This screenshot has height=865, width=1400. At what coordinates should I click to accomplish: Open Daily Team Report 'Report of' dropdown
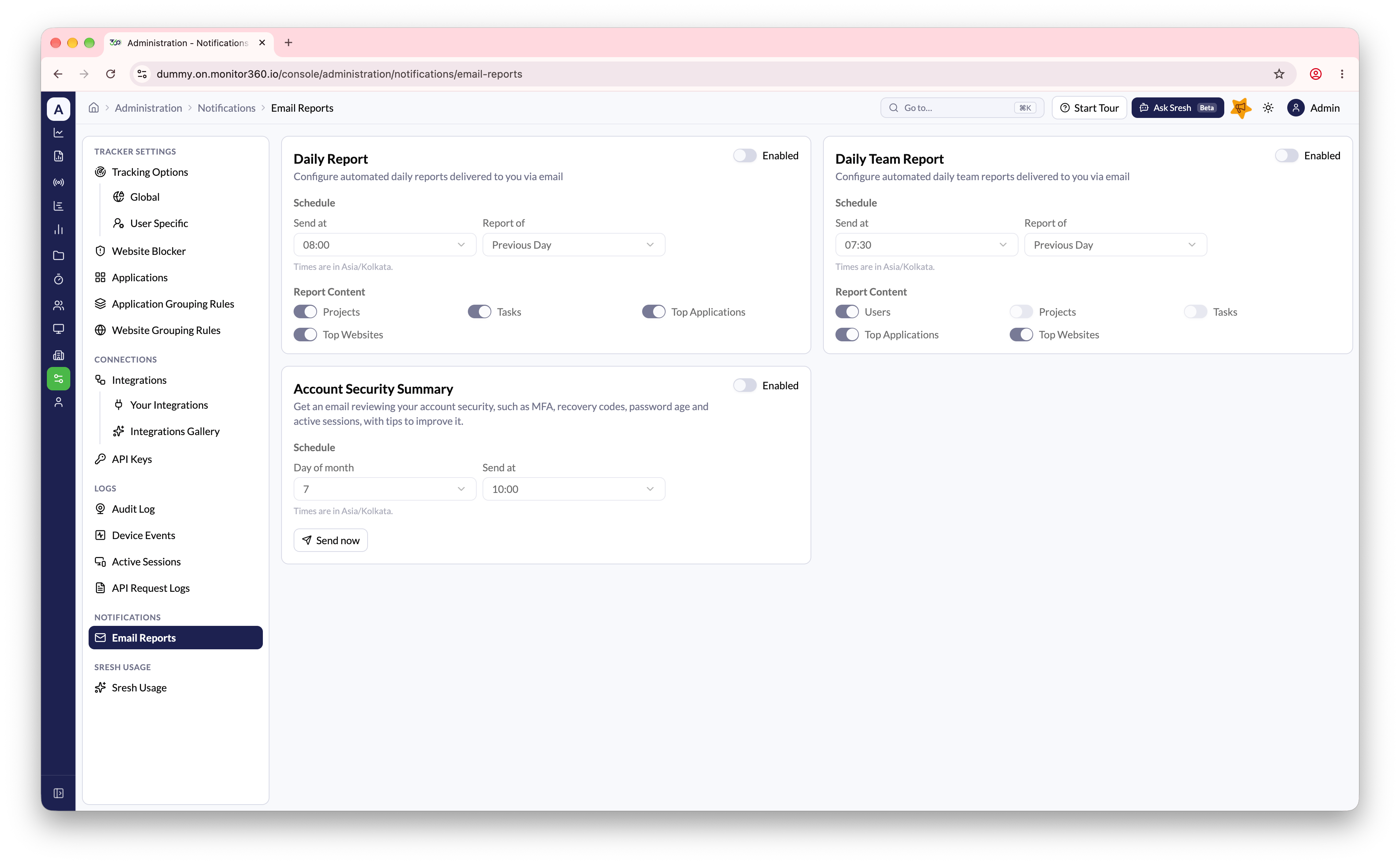click(1115, 245)
